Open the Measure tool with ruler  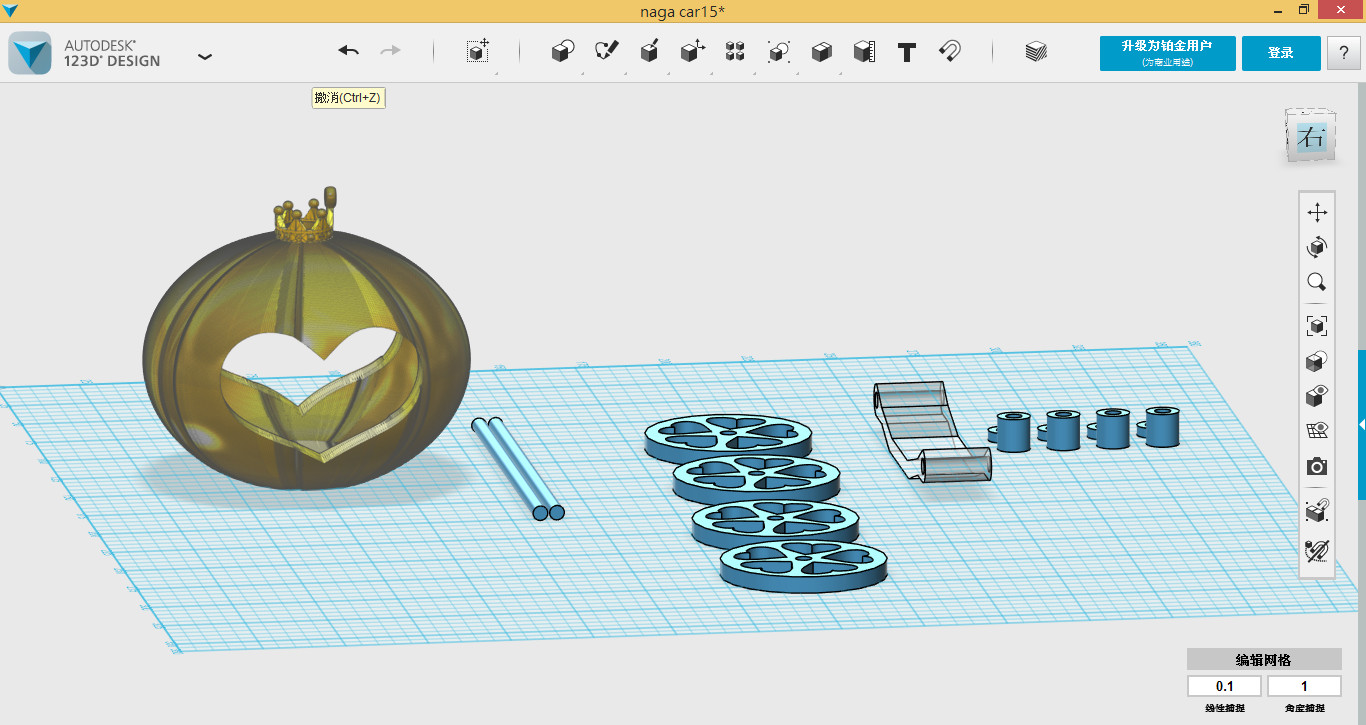coord(864,52)
